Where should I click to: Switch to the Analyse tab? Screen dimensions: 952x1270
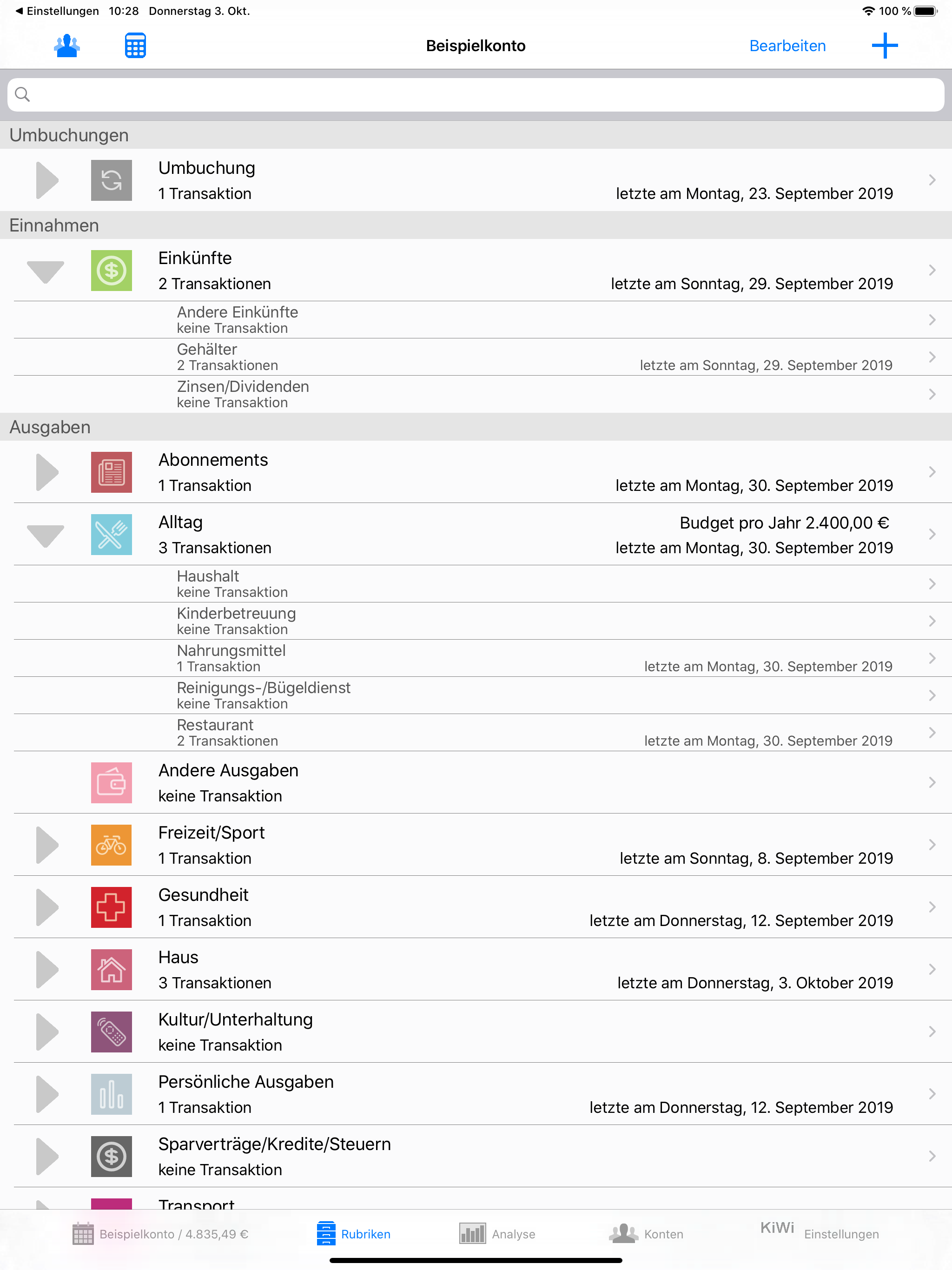(497, 1234)
